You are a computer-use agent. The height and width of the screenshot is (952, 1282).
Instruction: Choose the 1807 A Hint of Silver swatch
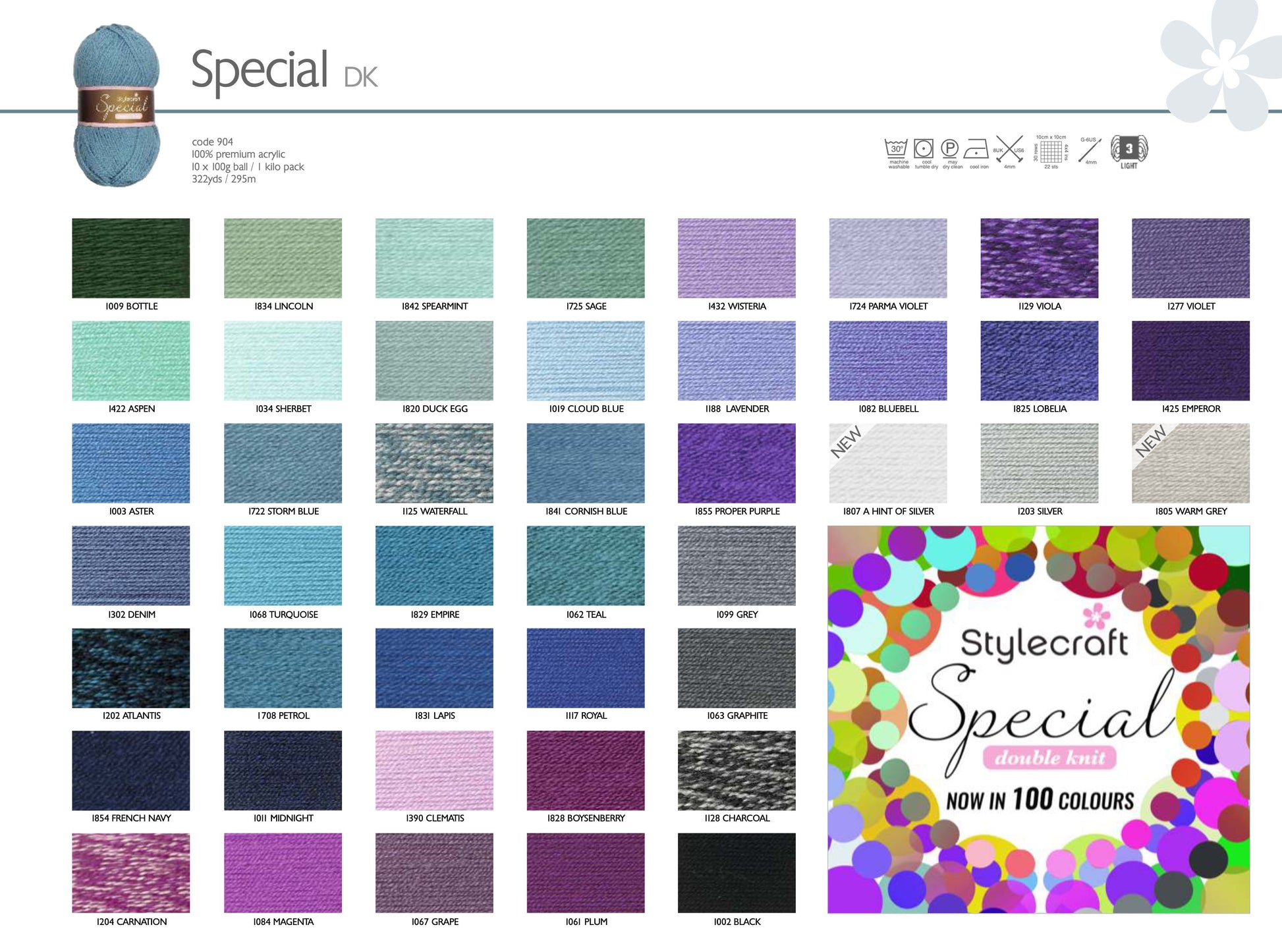point(887,463)
